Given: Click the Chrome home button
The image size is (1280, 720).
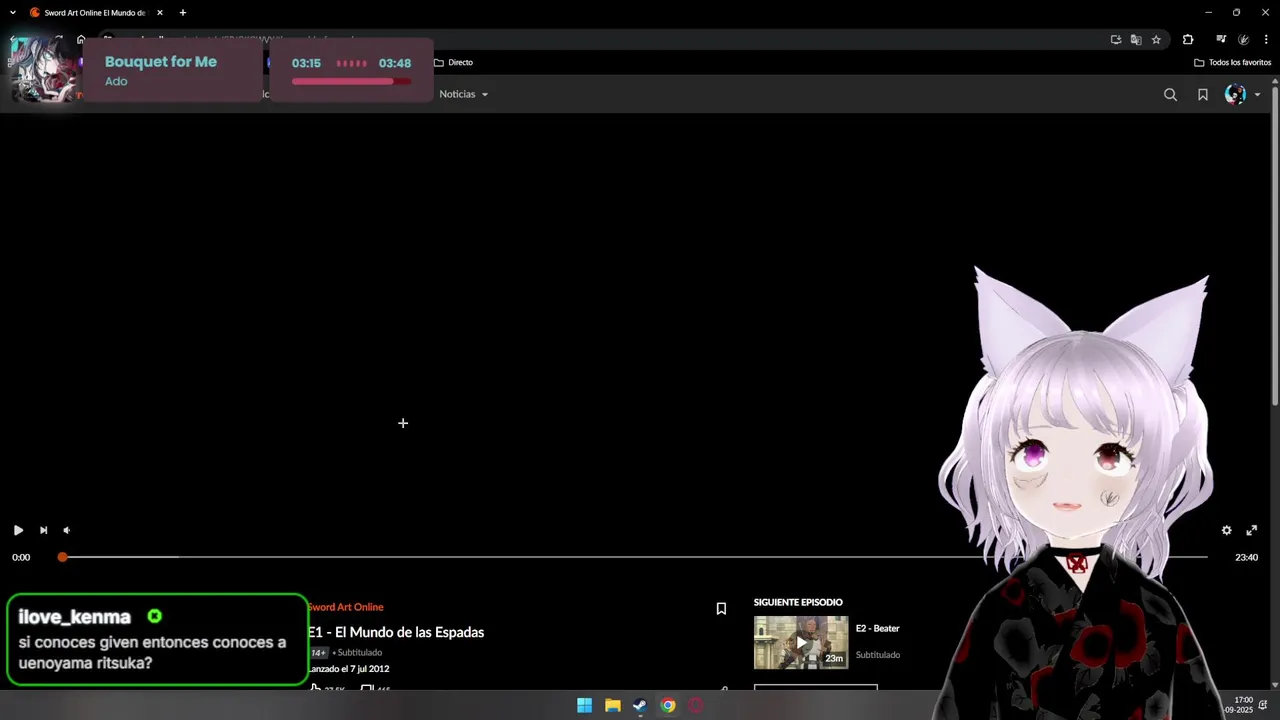Looking at the screenshot, I should click(81, 40).
